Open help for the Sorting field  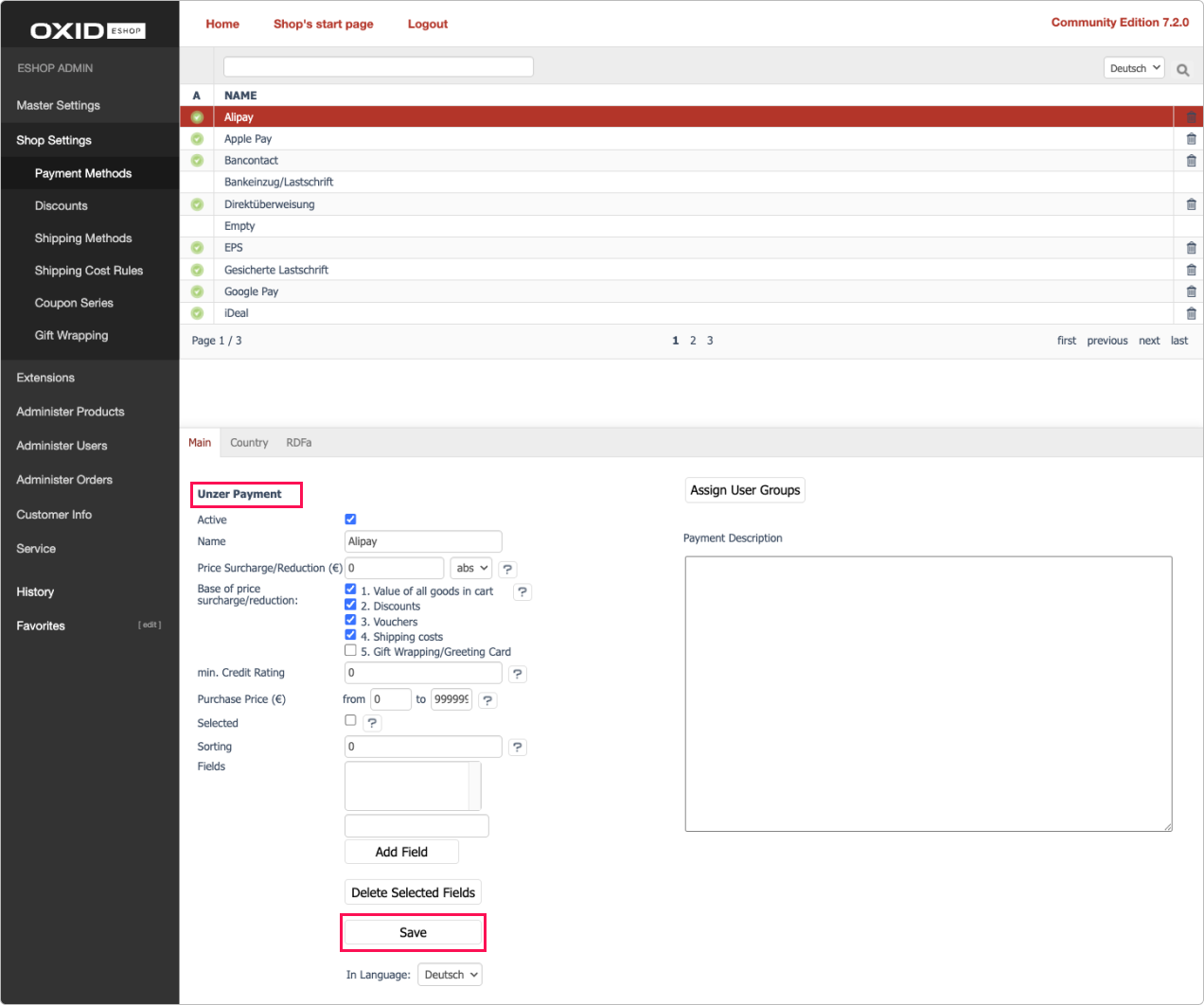(x=517, y=746)
